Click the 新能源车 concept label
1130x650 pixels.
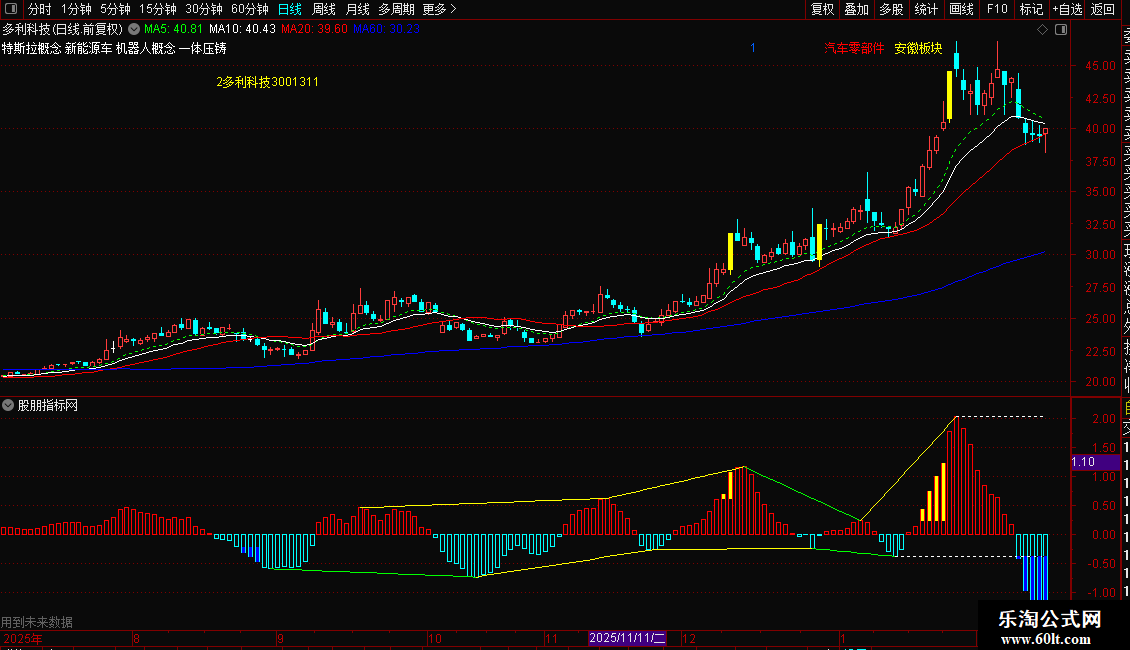[x=88, y=48]
